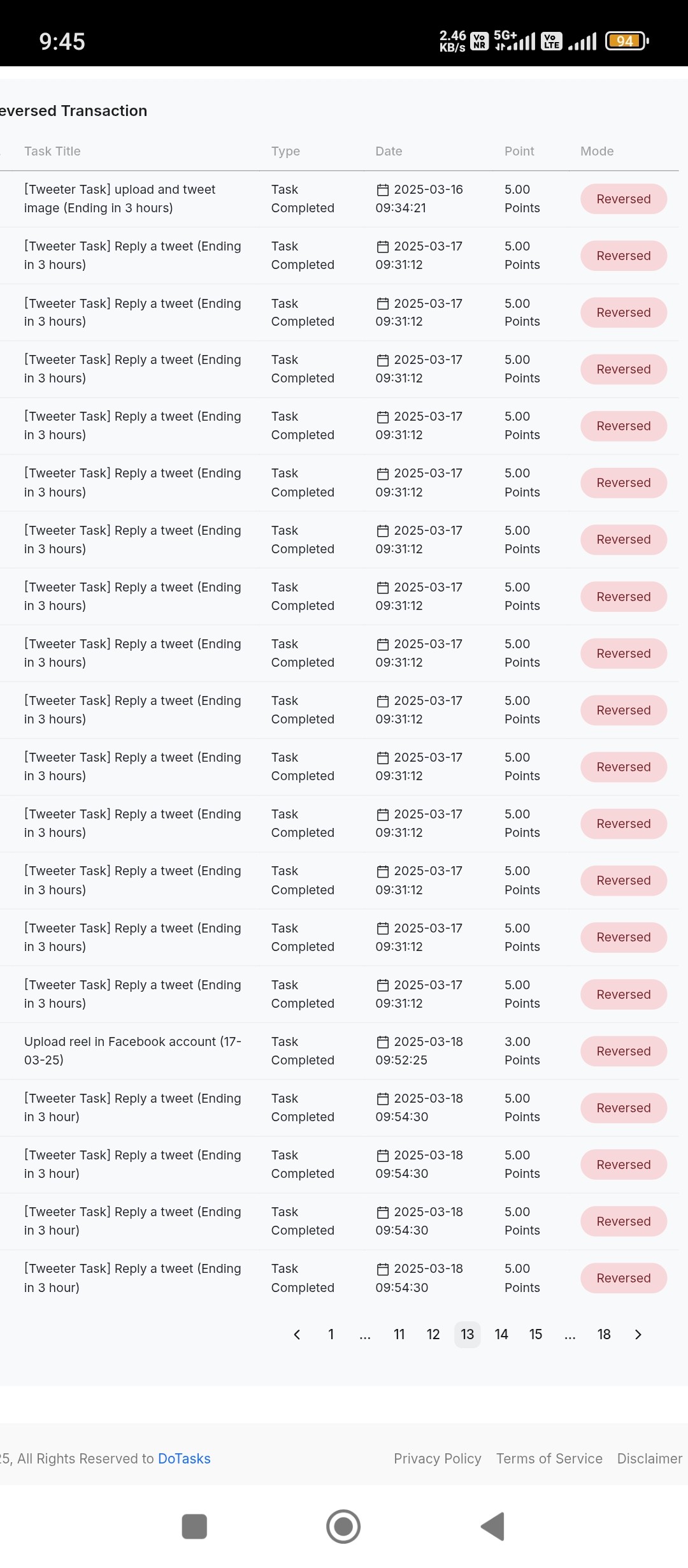Open page 14 in pagination

tap(501, 1334)
